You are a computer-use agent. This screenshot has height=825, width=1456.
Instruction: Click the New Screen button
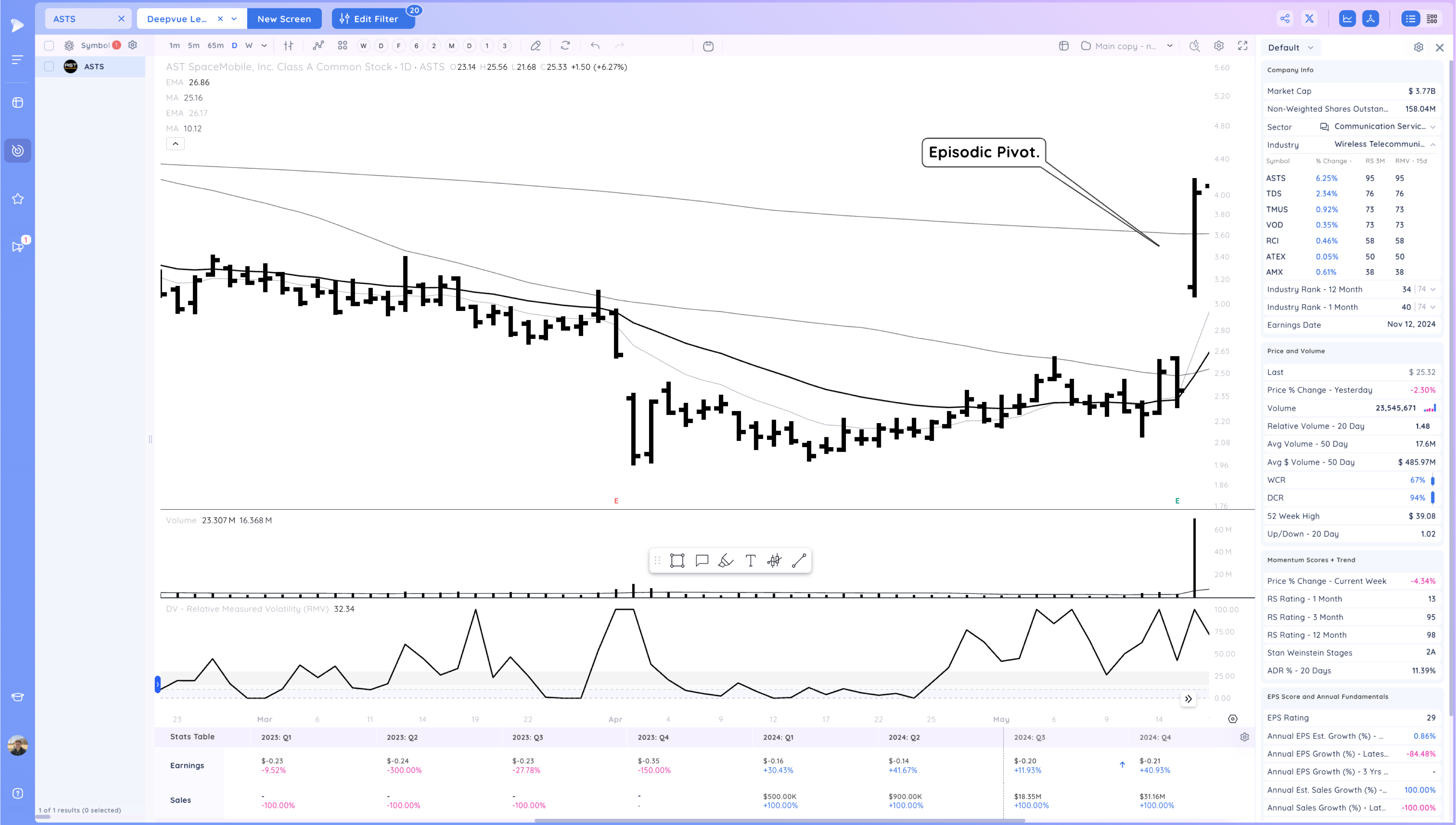pos(284,19)
